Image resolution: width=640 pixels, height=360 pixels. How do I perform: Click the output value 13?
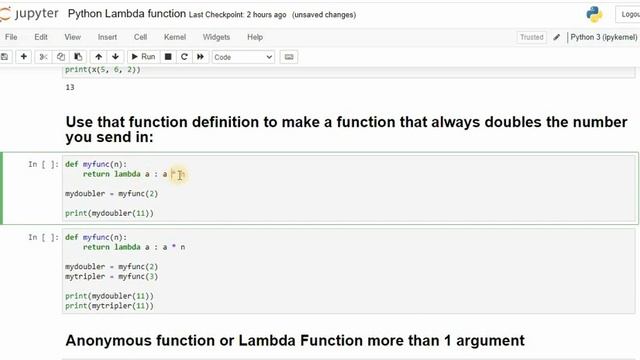(x=70, y=87)
